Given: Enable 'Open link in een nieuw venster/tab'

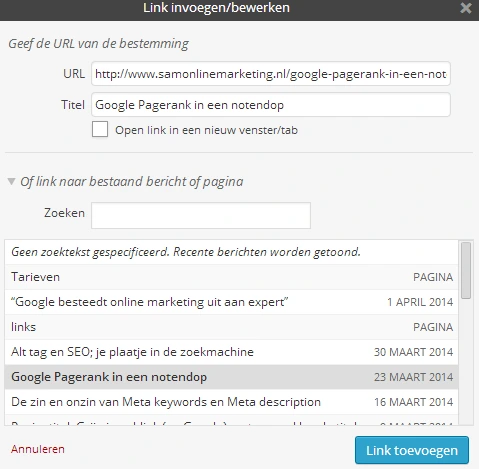Looking at the screenshot, I should (x=100, y=129).
